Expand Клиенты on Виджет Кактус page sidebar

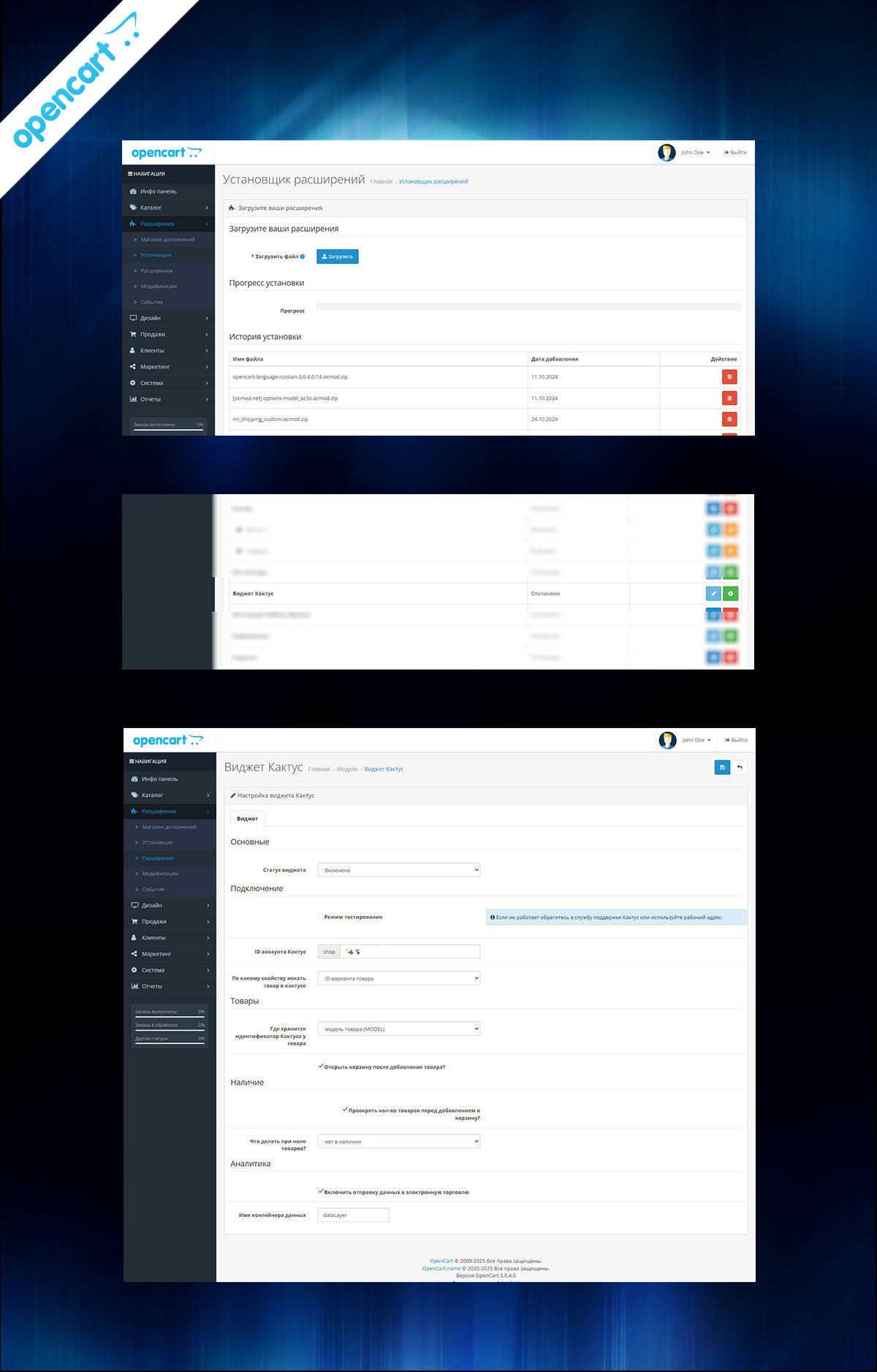[170, 938]
